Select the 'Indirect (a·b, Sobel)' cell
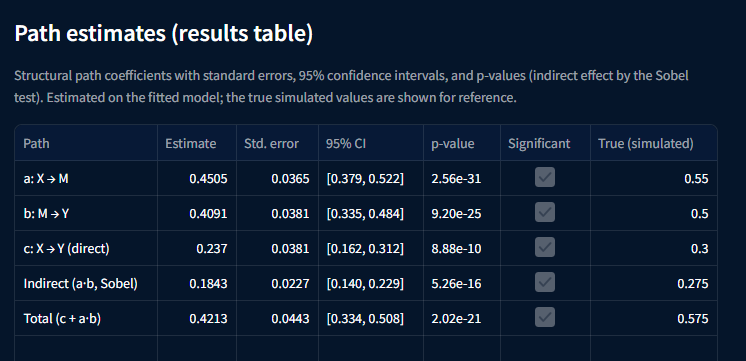746x361 pixels. coord(86,283)
